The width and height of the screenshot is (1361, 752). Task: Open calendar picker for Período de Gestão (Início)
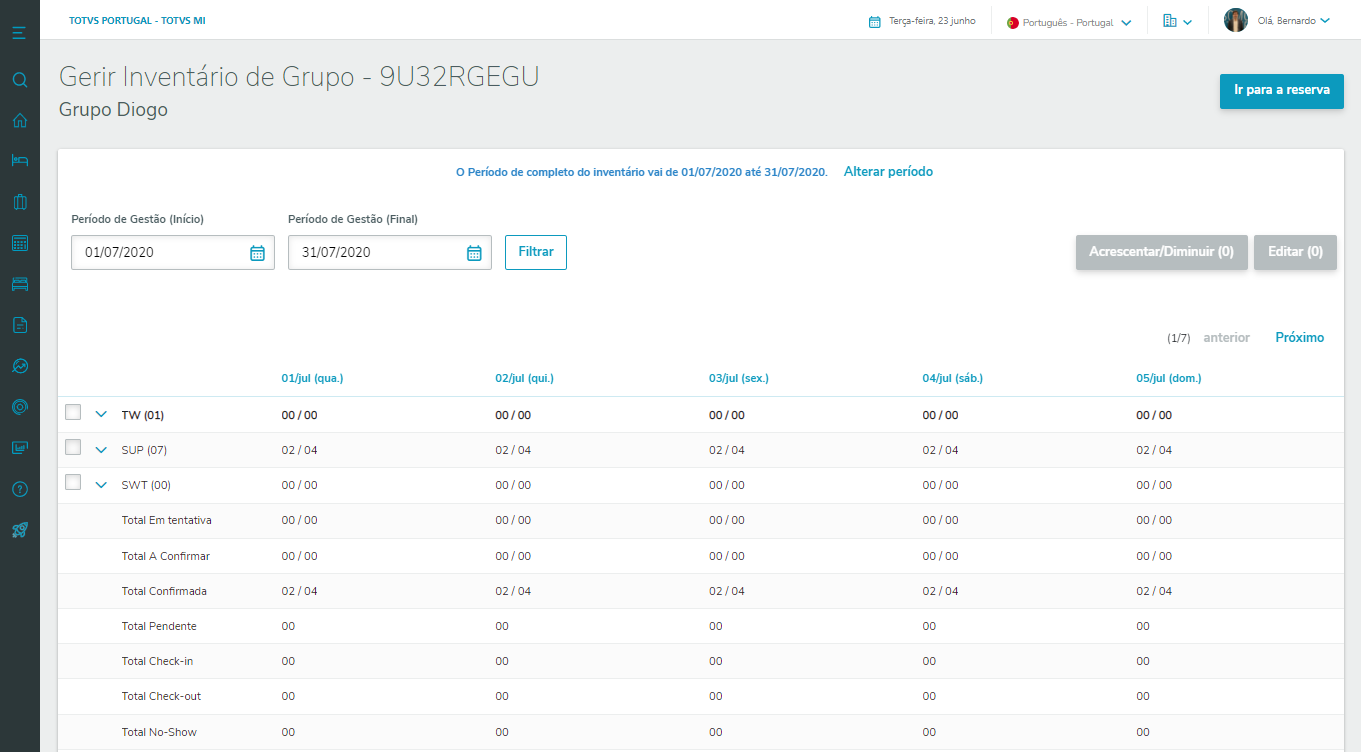pos(257,253)
